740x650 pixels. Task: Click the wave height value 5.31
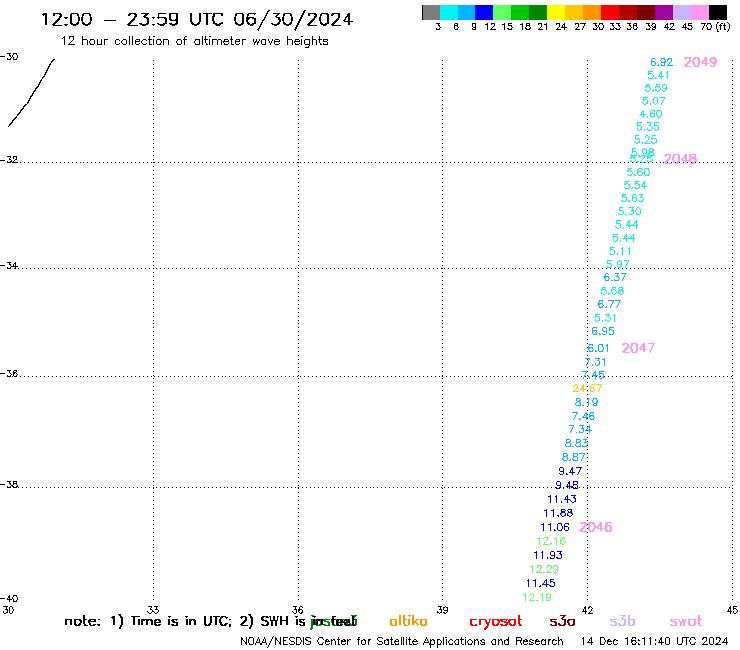click(605, 318)
